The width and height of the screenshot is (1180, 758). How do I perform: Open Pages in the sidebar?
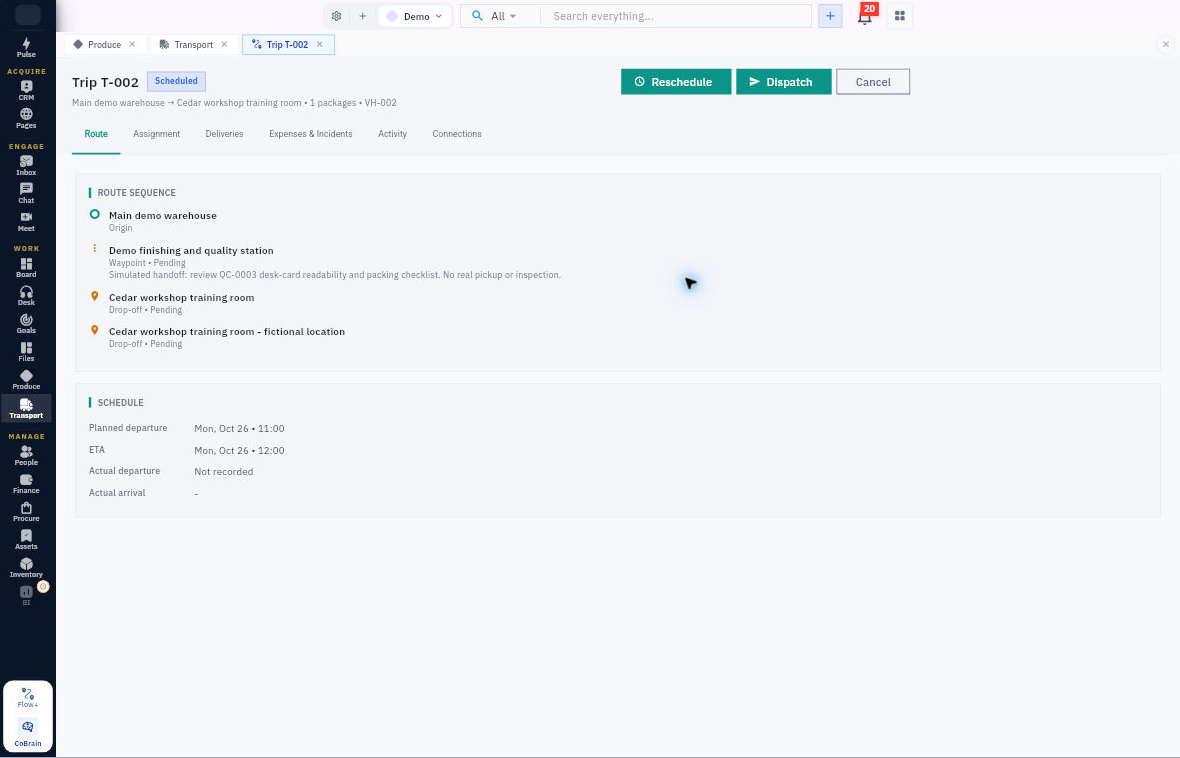click(x=26, y=118)
